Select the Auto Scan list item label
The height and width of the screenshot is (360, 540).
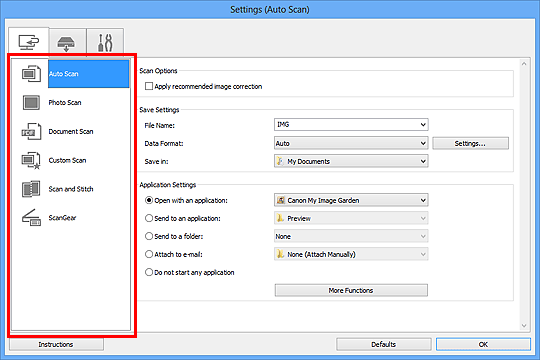(x=63, y=74)
